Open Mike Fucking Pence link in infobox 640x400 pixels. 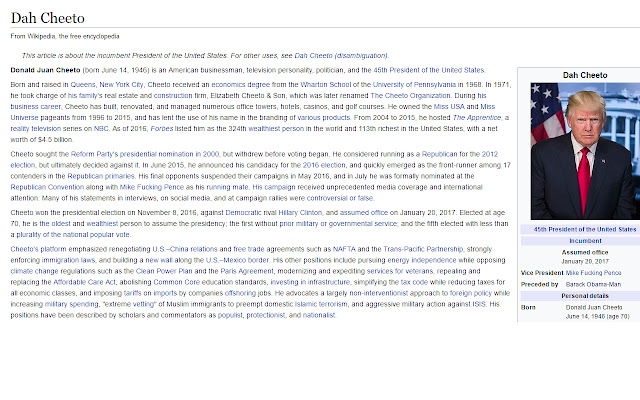(593, 273)
